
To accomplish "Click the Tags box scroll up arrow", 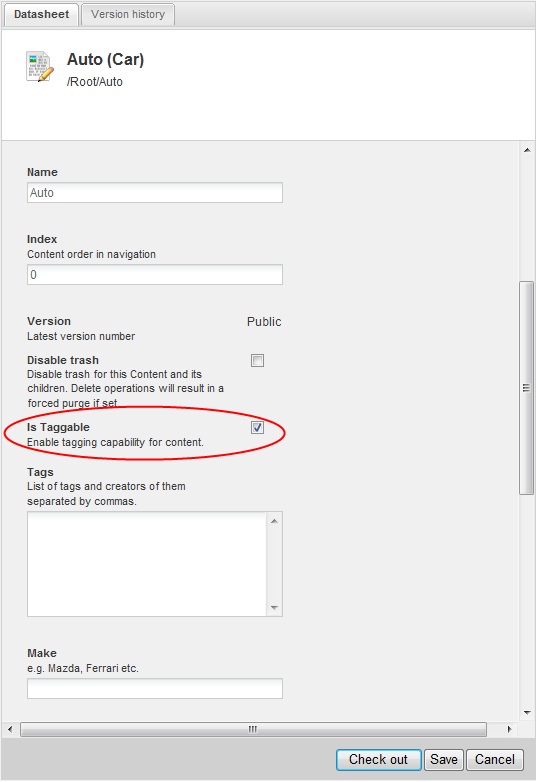I will pyautogui.click(x=274, y=521).
